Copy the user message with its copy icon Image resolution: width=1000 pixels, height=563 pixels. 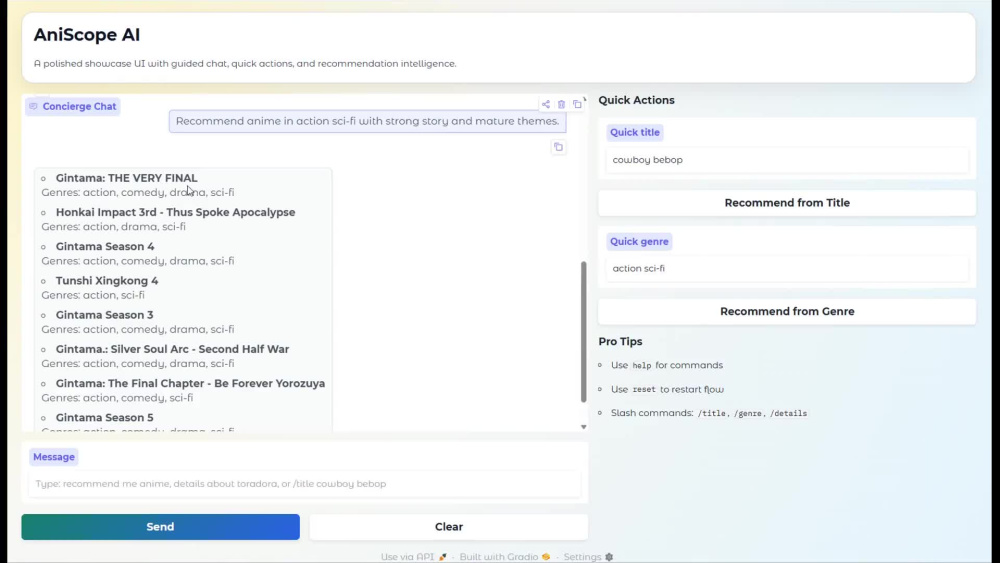(558, 147)
